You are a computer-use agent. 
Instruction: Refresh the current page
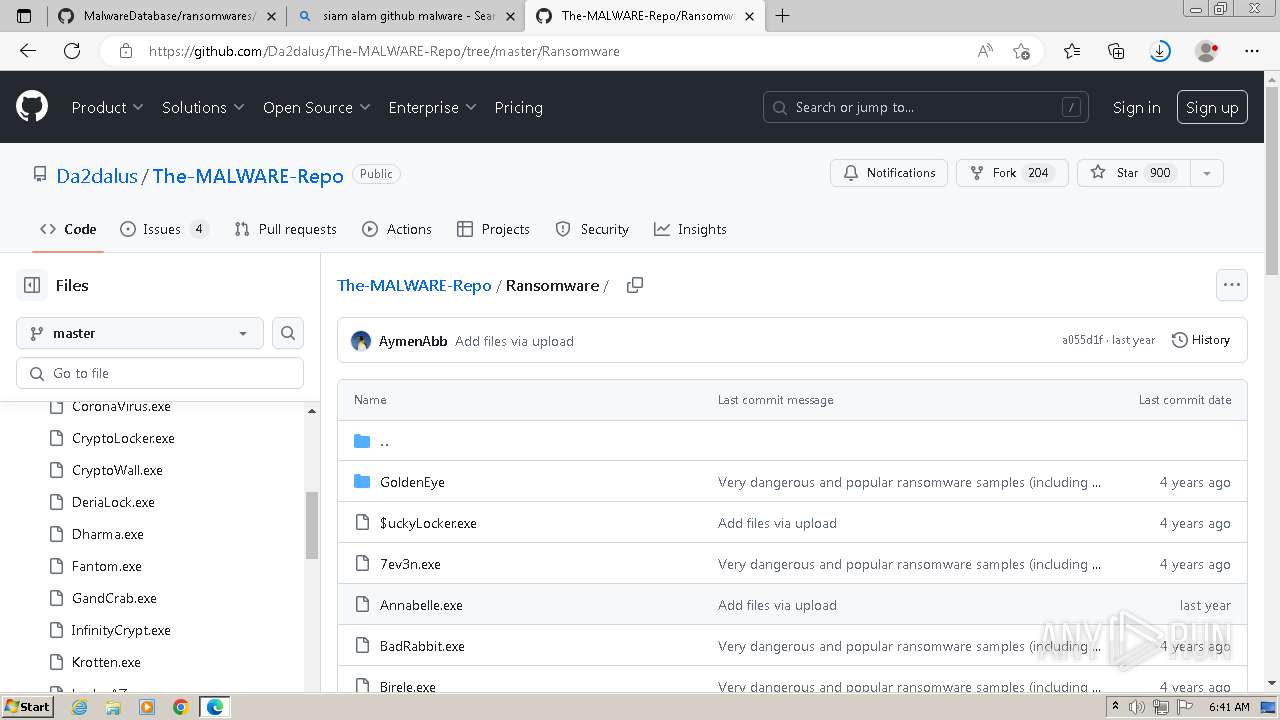pos(72,51)
